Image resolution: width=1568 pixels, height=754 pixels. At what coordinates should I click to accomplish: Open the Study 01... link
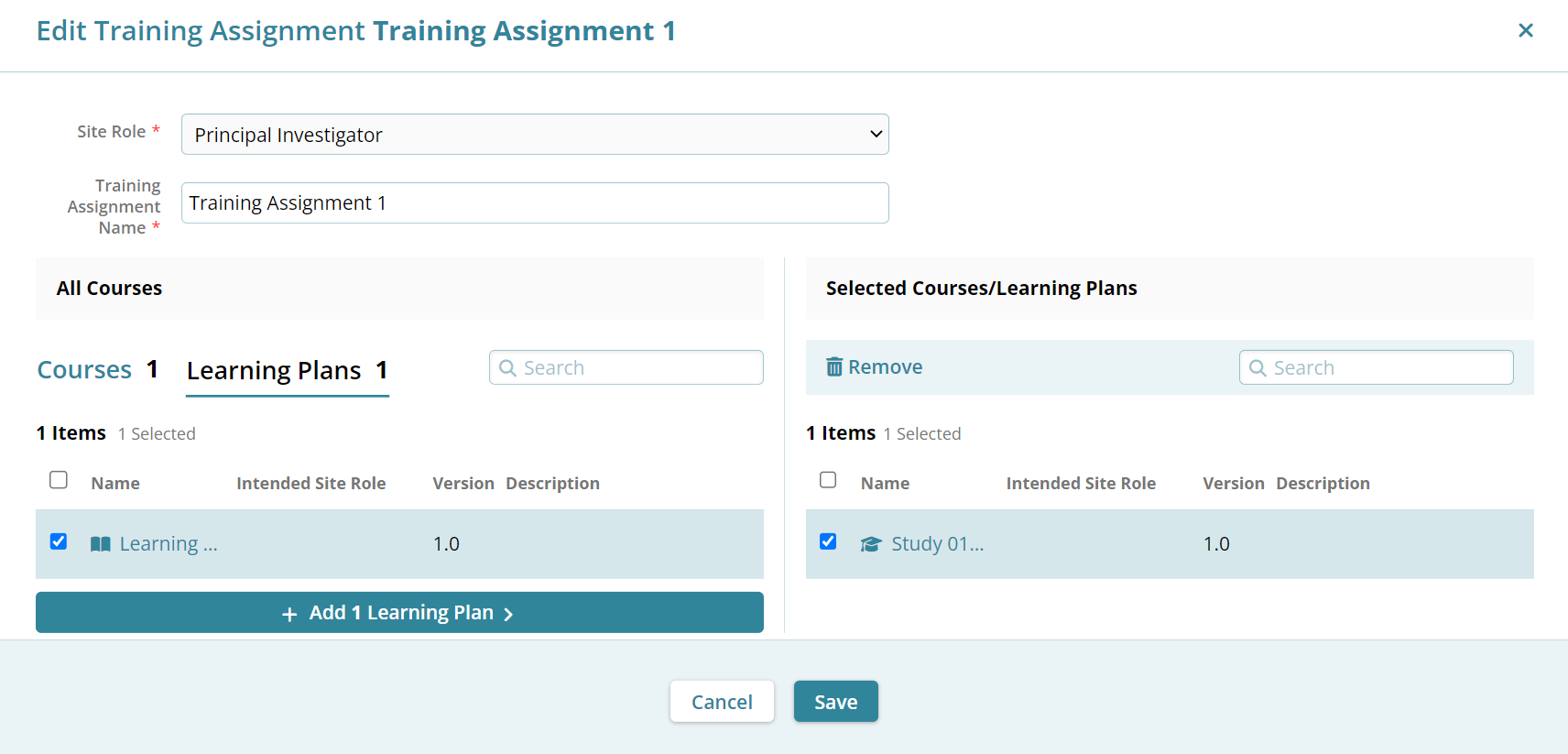938,544
